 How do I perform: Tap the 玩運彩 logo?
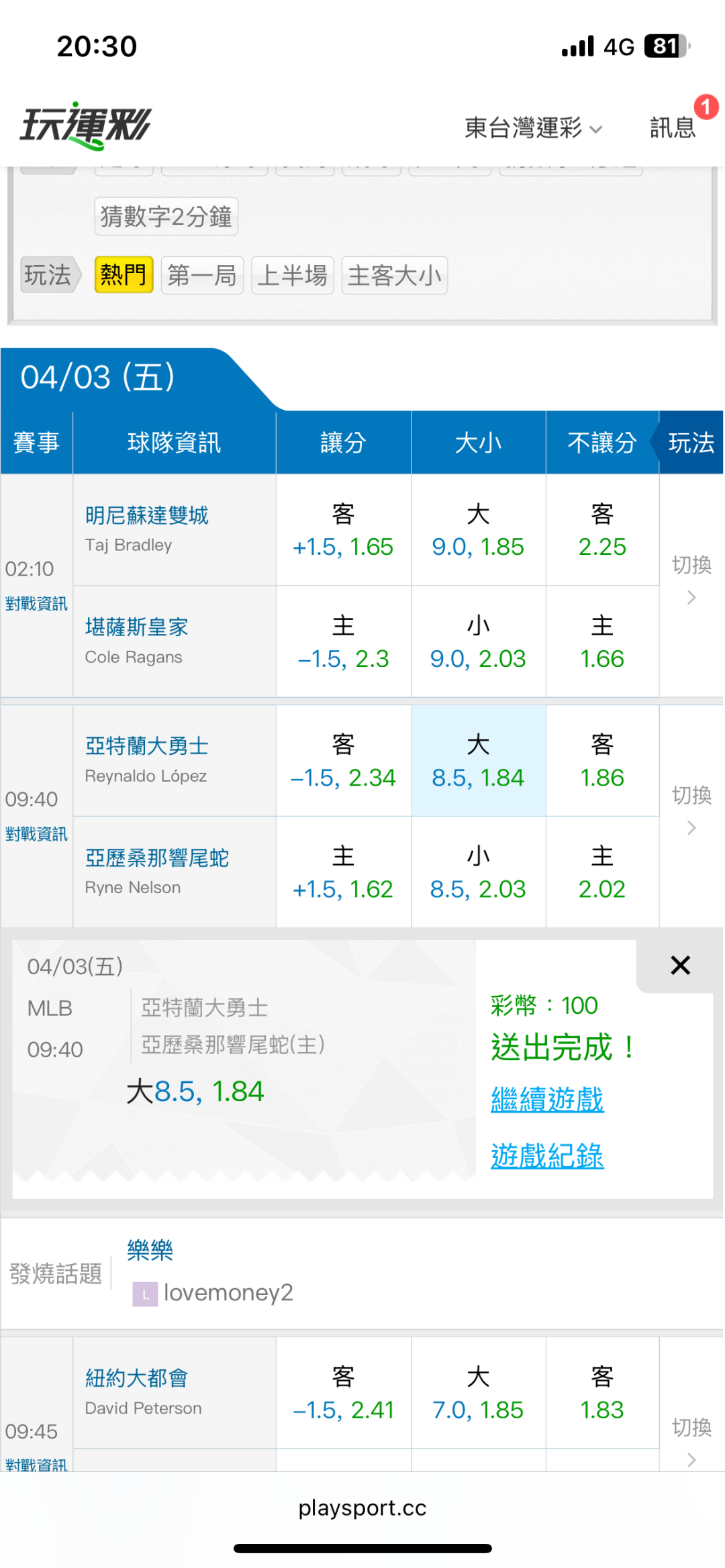coord(85,126)
